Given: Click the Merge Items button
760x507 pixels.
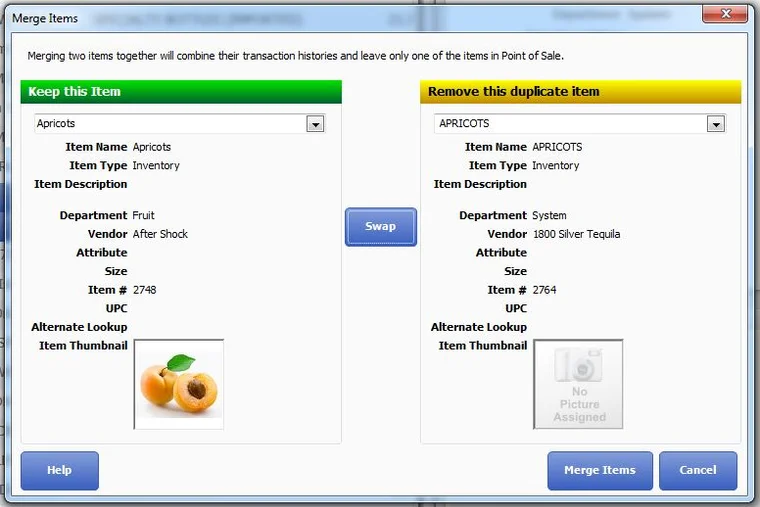Looking at the screenshot, I should pos(600,470).
